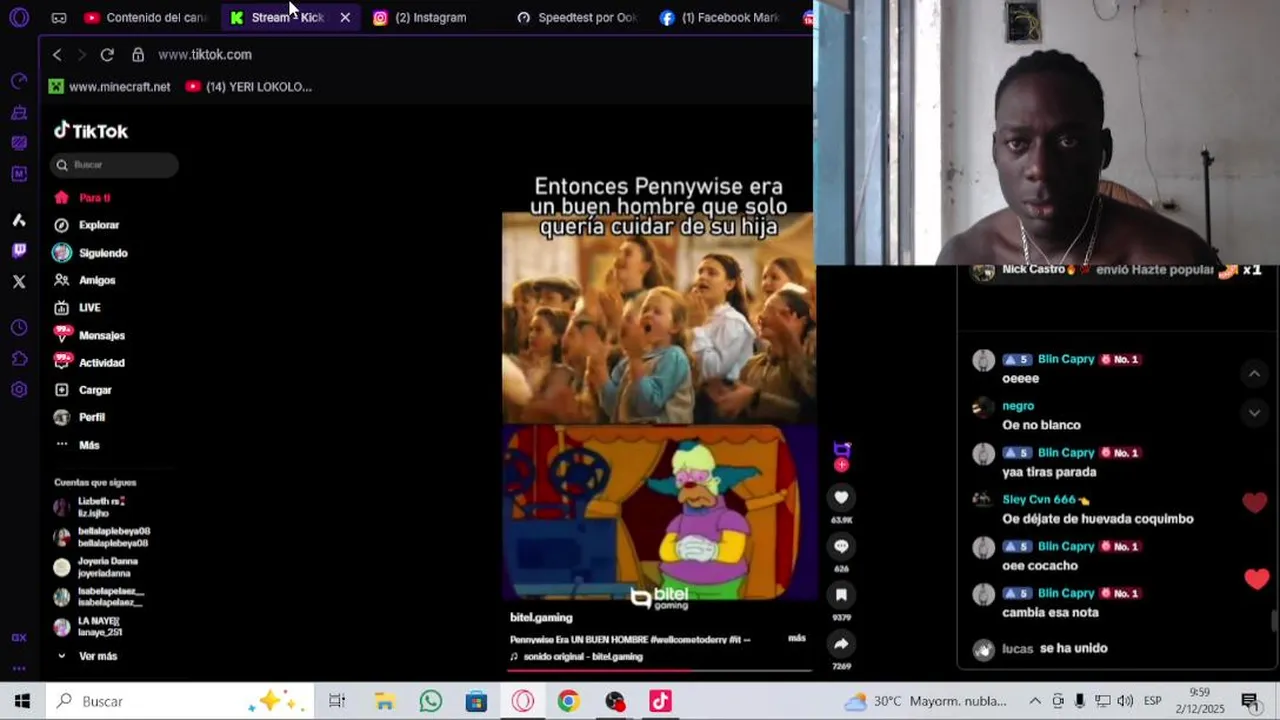Open followed account lanaye_251

point(88,627)
